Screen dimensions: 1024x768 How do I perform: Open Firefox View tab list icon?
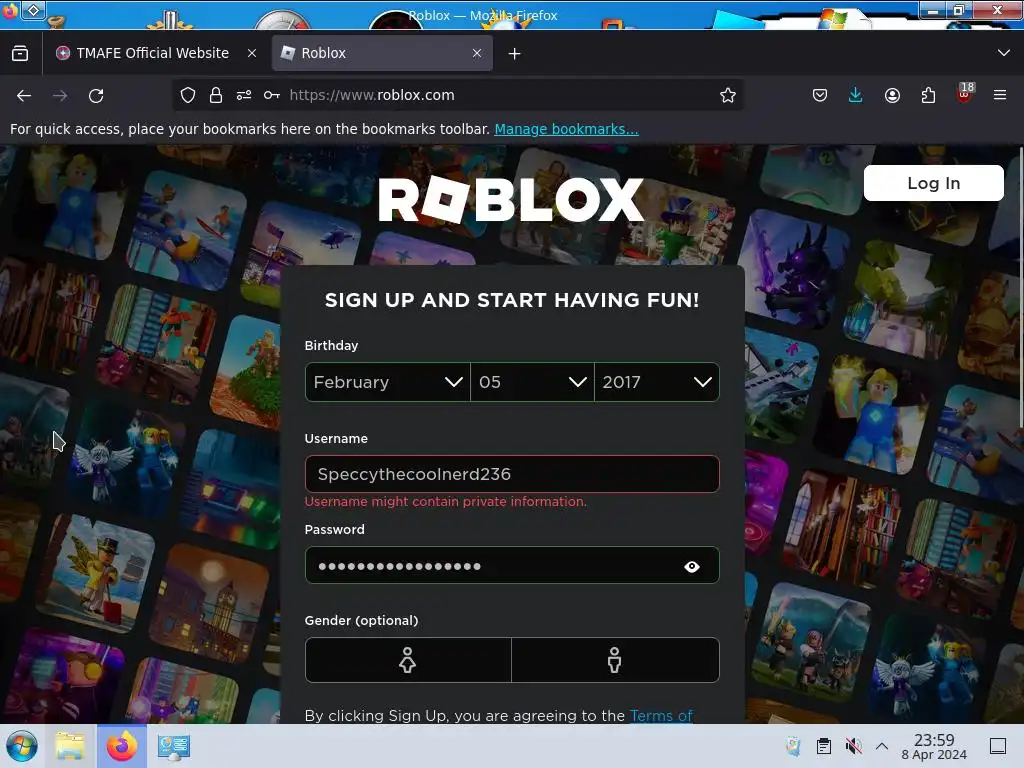[20, 53]
